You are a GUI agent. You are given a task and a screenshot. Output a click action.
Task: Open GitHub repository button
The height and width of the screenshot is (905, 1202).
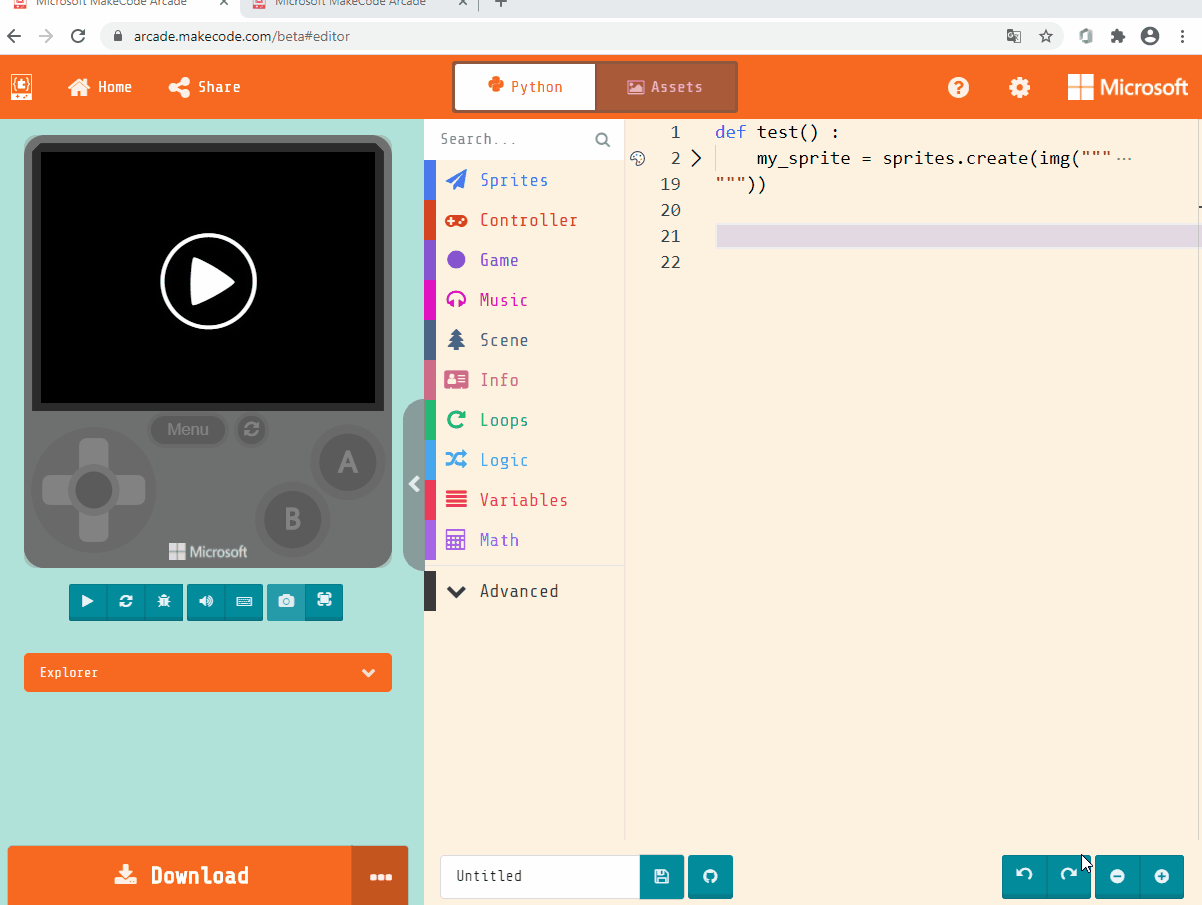710,876
